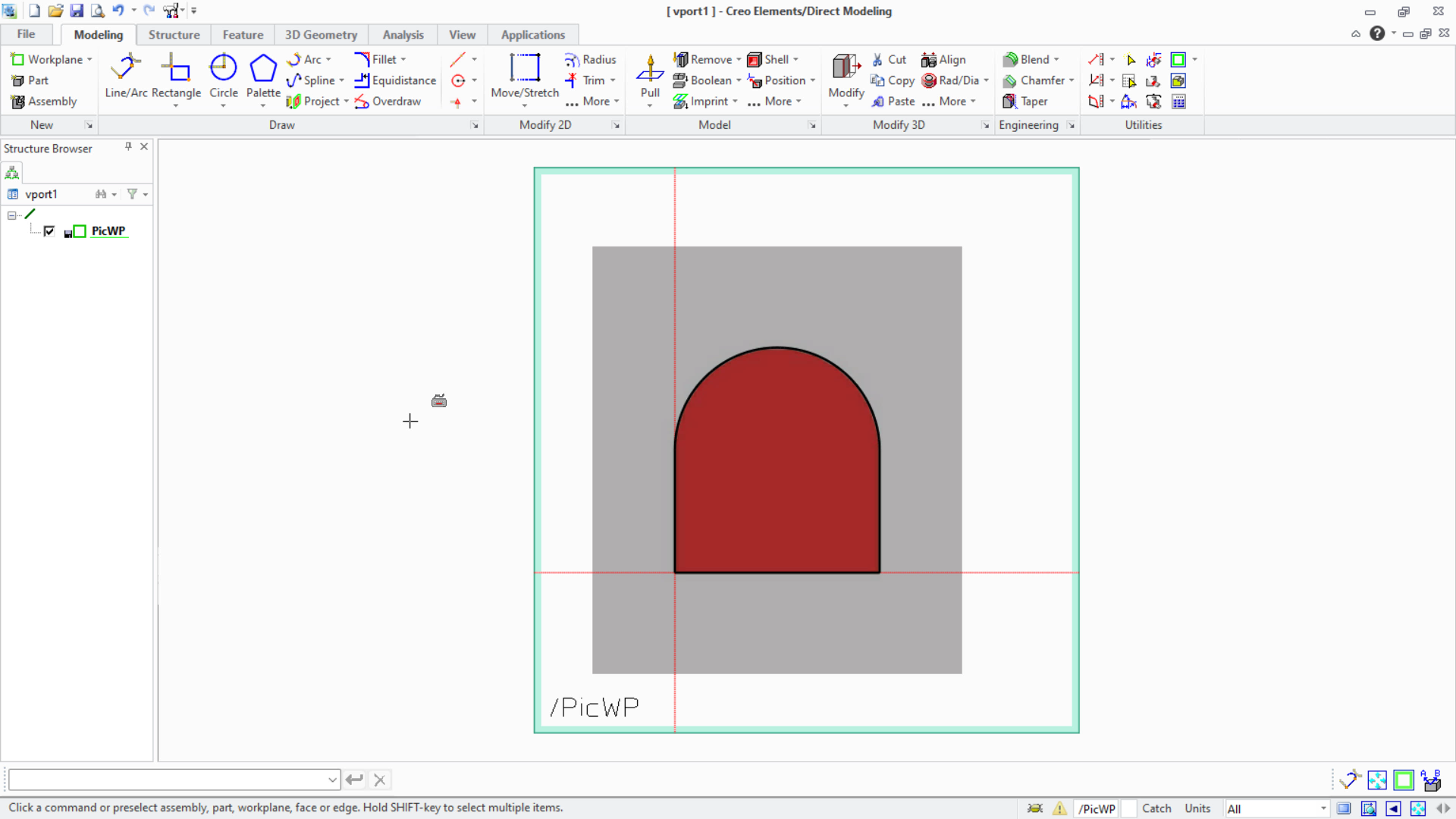Viewport: 1456px width, 819px height.
Task: Create a new Part
Action: (x=30, y=80)
